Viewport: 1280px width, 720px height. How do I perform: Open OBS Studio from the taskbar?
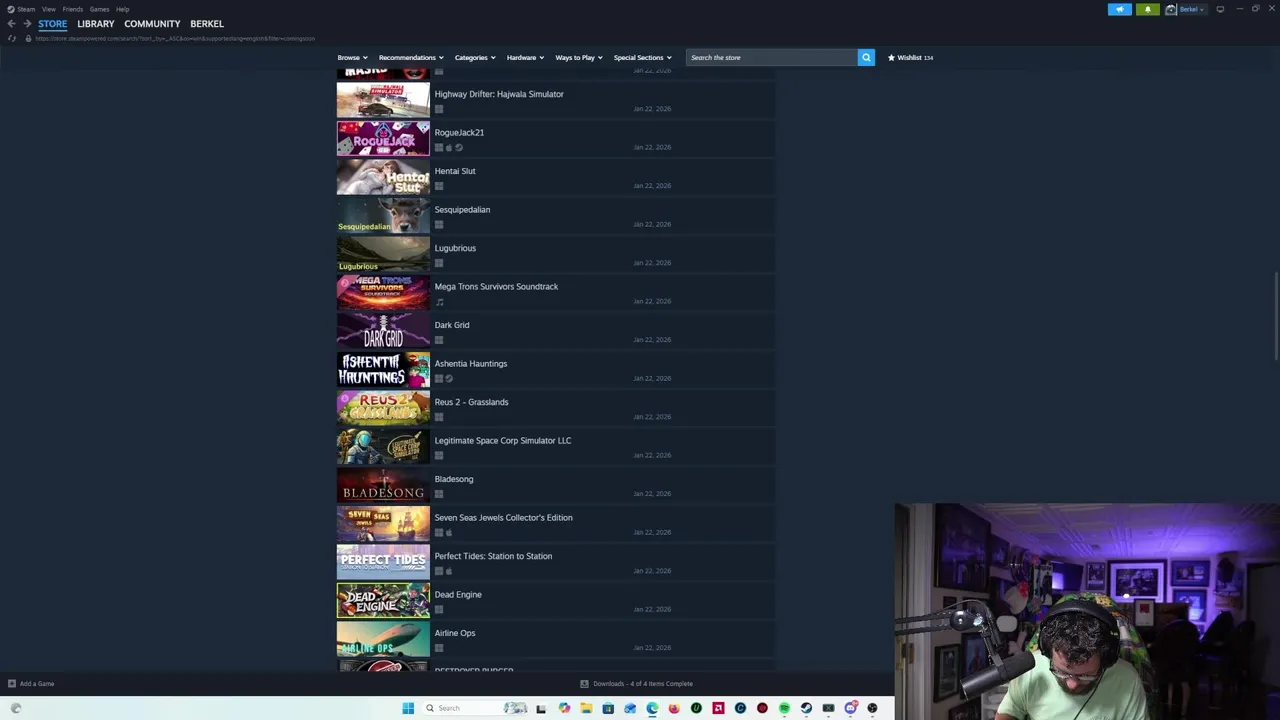click(x=872, y=708)
